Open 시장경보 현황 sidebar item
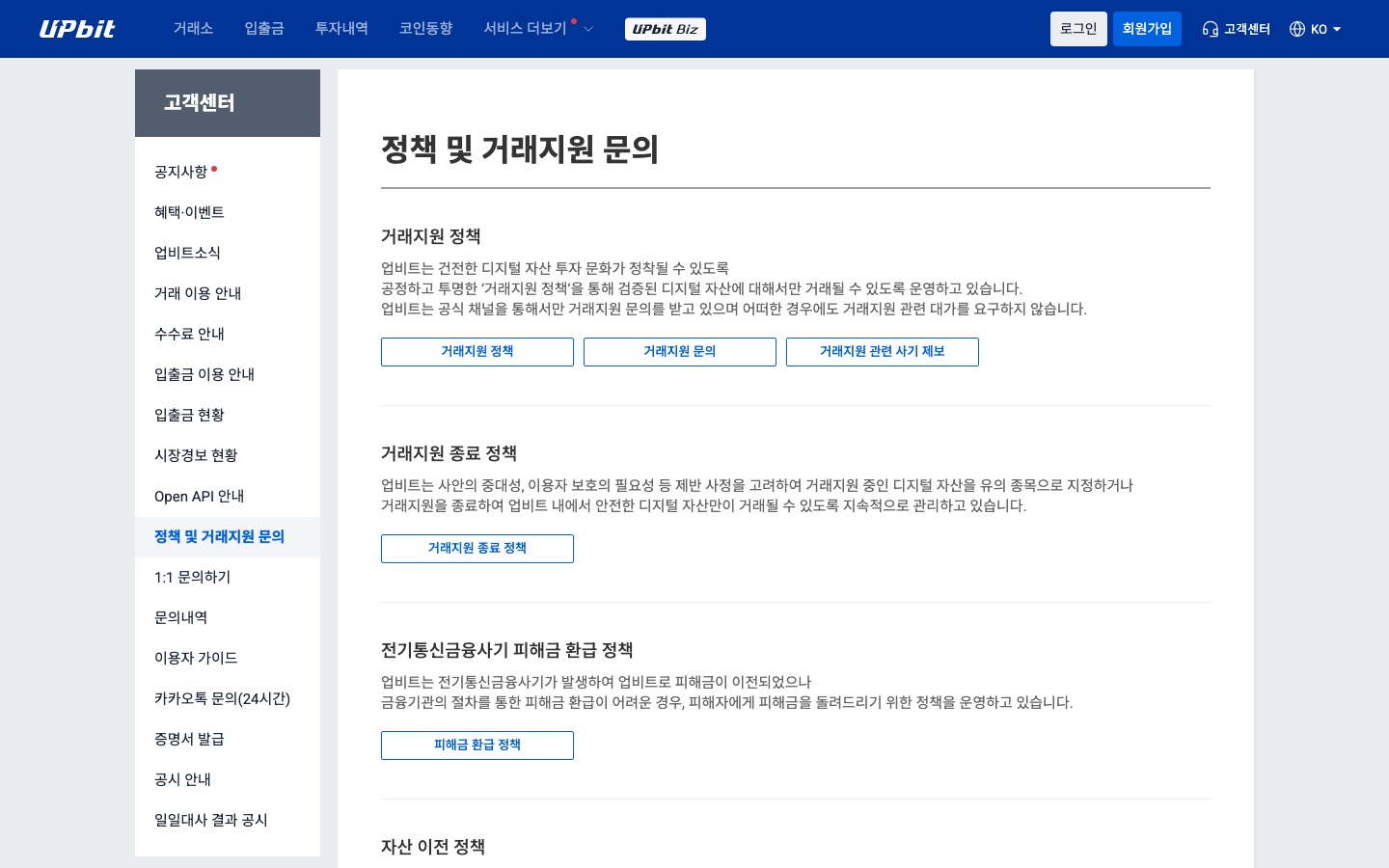1389x868 pixels. pos(228,455)
